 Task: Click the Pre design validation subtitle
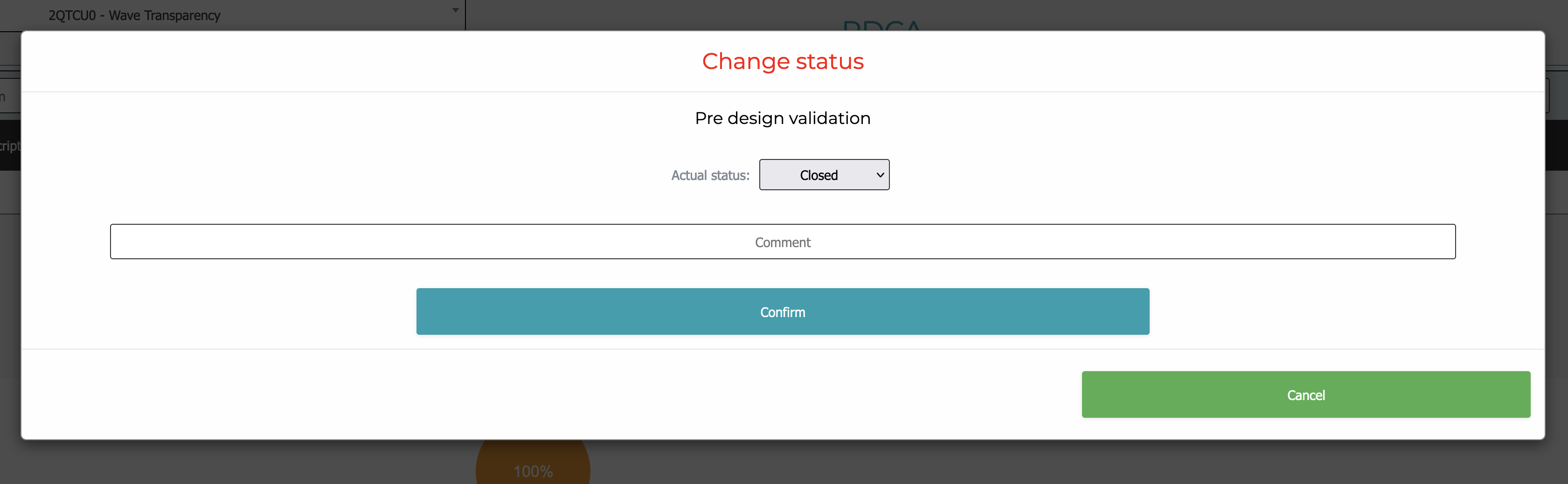click(x=782, y=118)
